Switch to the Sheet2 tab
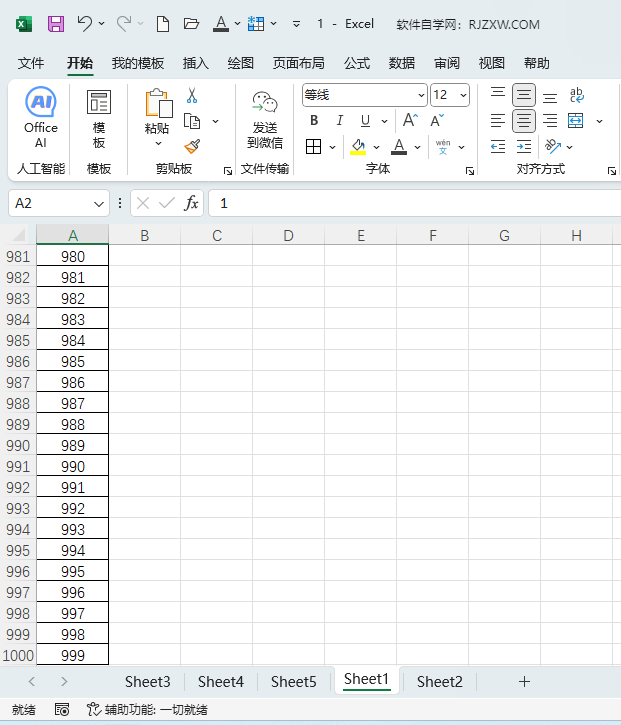 [439, 682]
